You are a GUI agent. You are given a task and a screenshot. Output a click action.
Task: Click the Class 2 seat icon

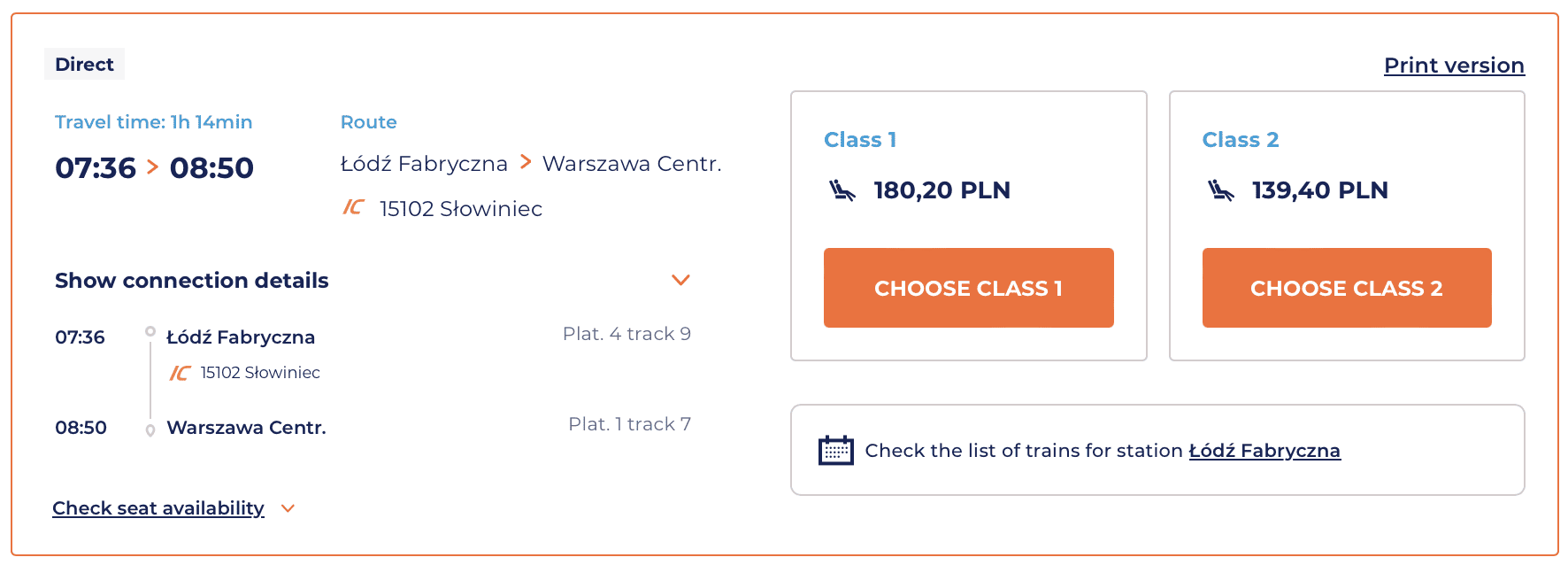[x=1220, y=190]
